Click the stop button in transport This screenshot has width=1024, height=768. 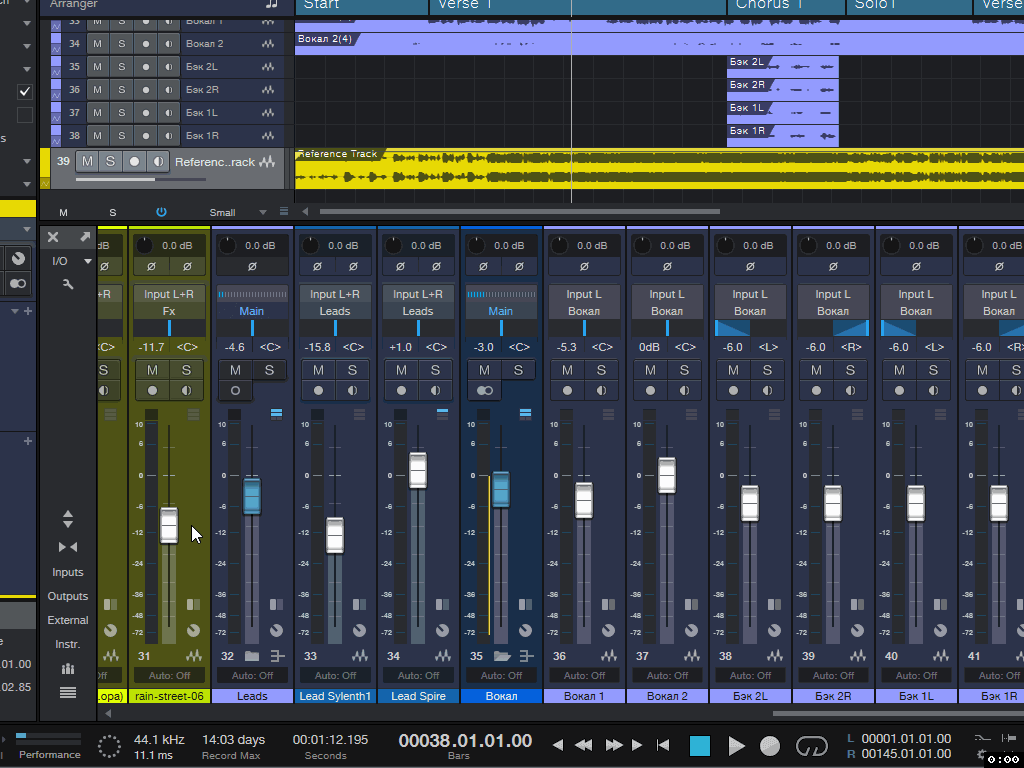click(x=699, y=745)
